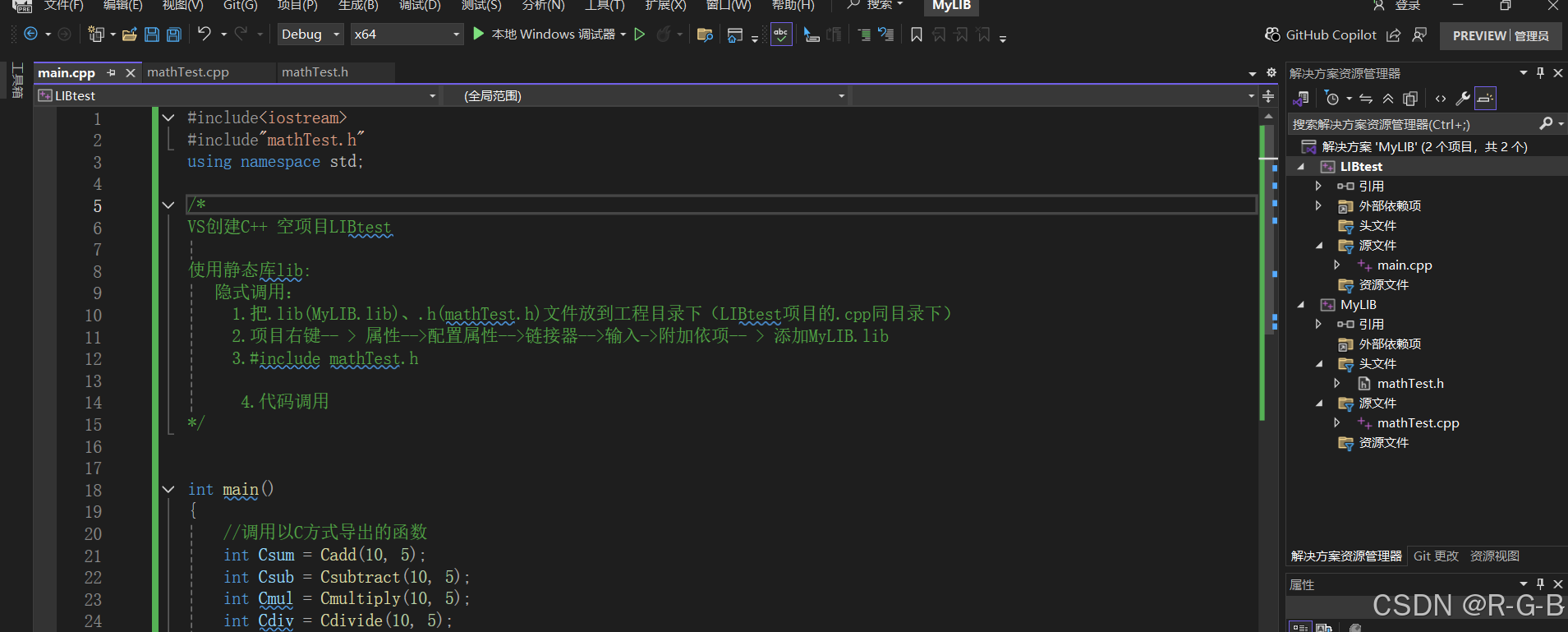Click the Share (Live Share) icon
Image resolution: width=1568 pixels, height=632 pixels.
[1394, 35]
